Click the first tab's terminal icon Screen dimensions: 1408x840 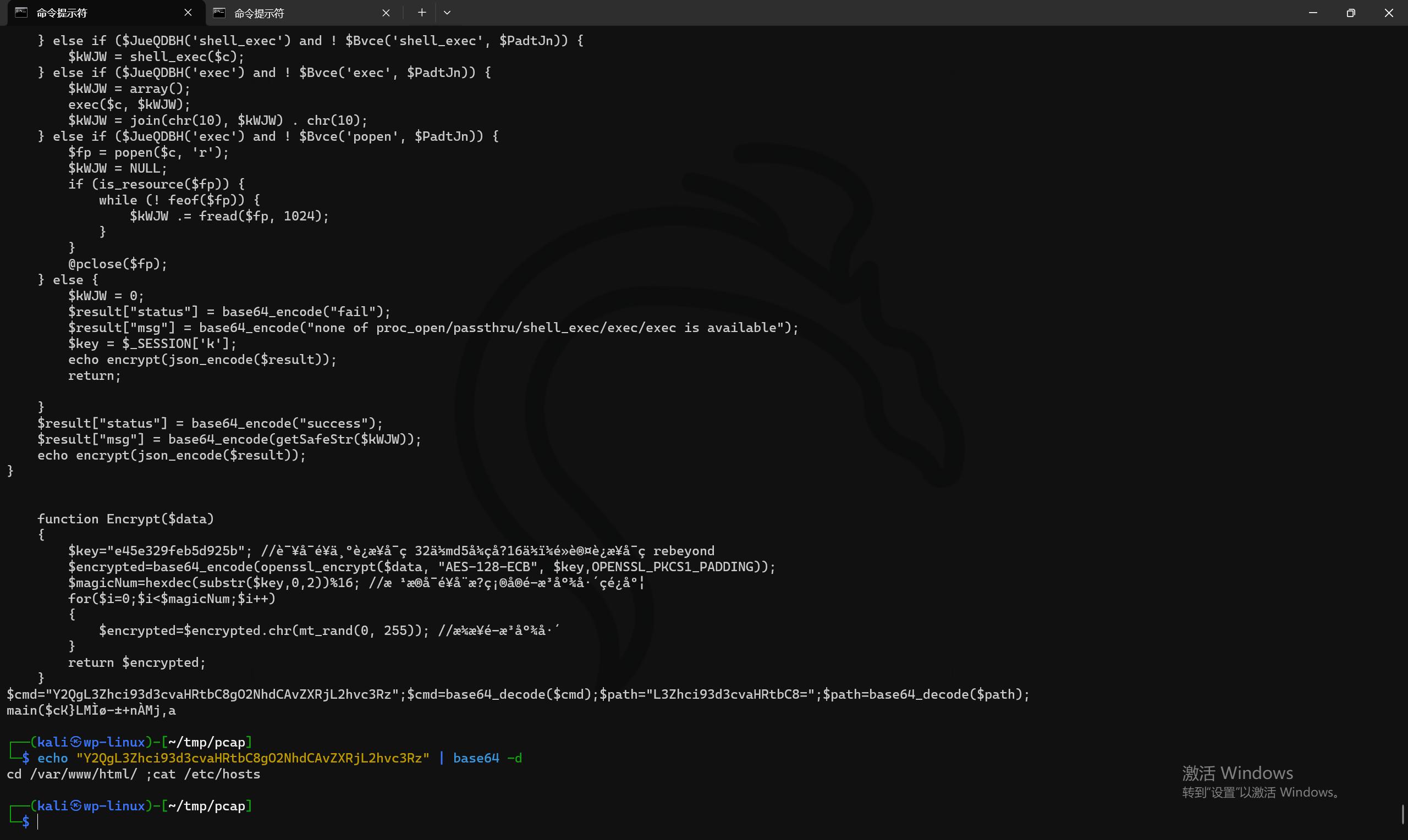point(21,13)
